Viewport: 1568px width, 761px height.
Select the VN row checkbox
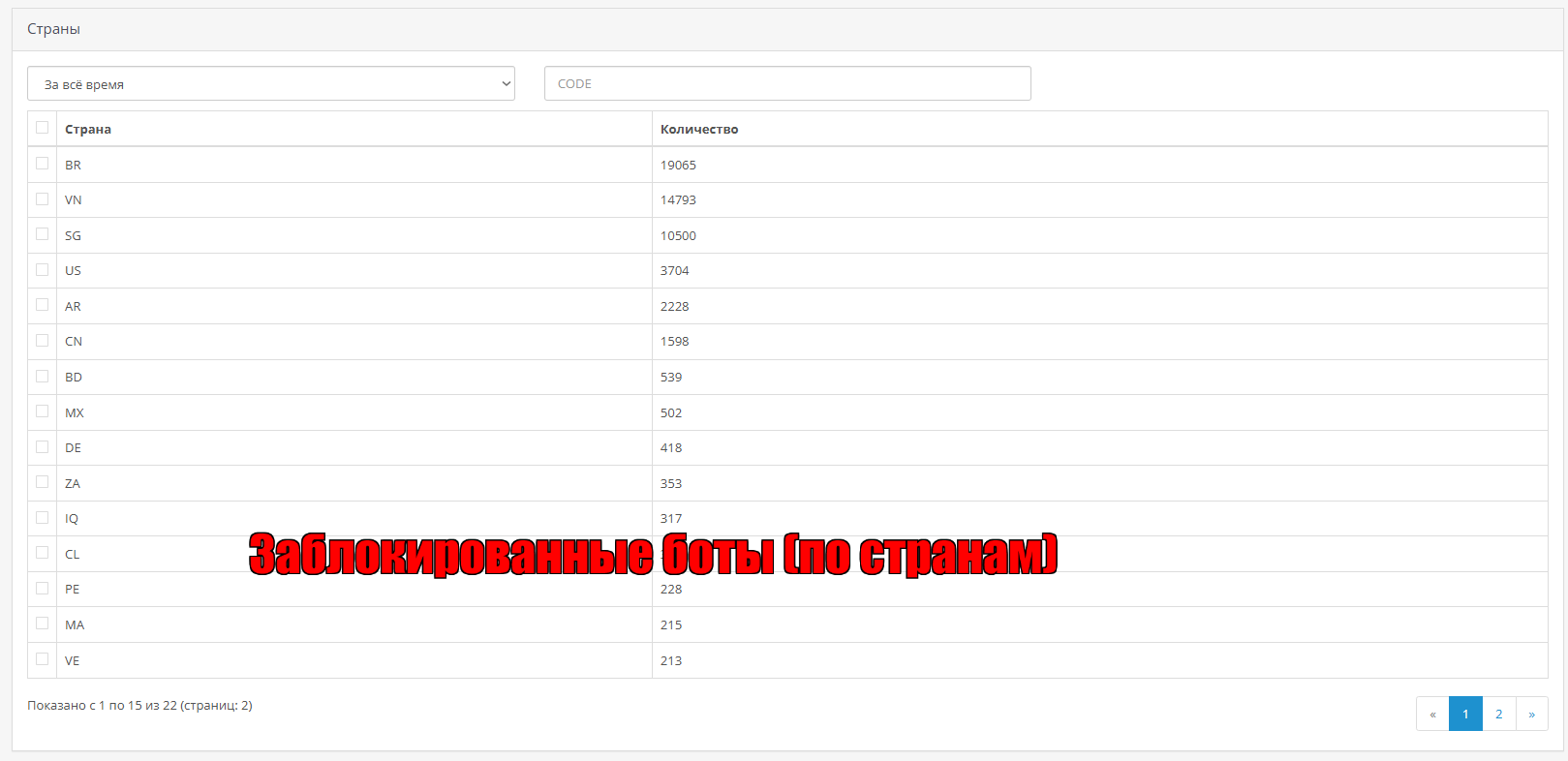click(42, 199)
